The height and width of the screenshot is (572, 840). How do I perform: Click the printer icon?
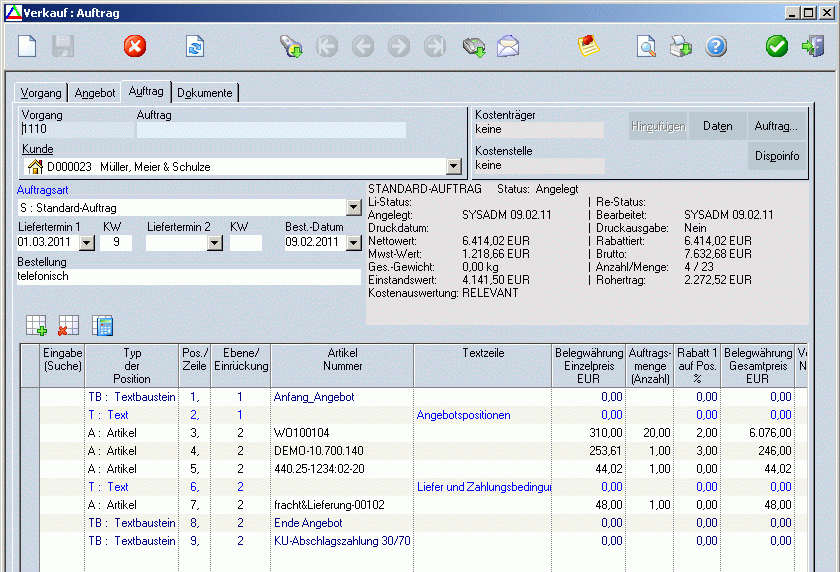(x=681, y=46)
